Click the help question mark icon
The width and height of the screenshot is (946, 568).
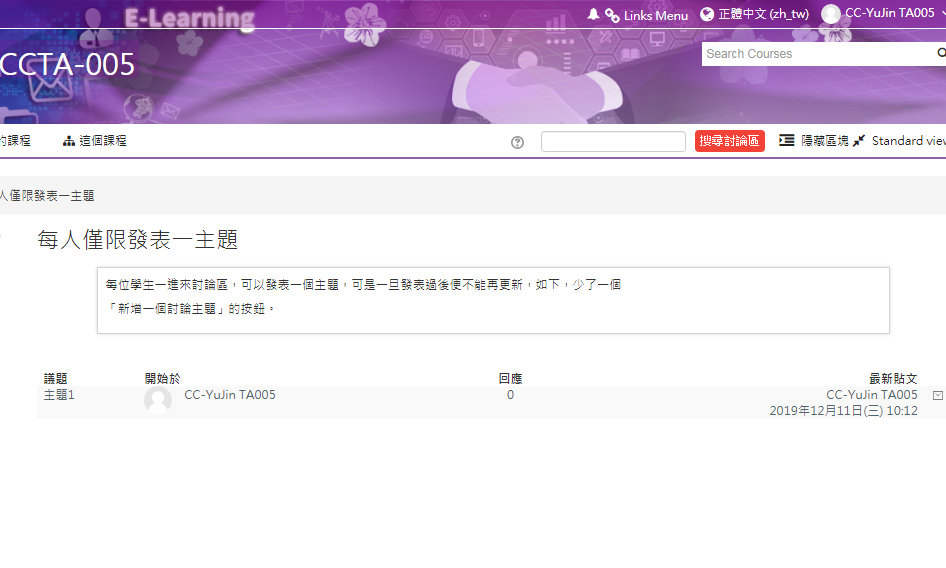[517, 142]
